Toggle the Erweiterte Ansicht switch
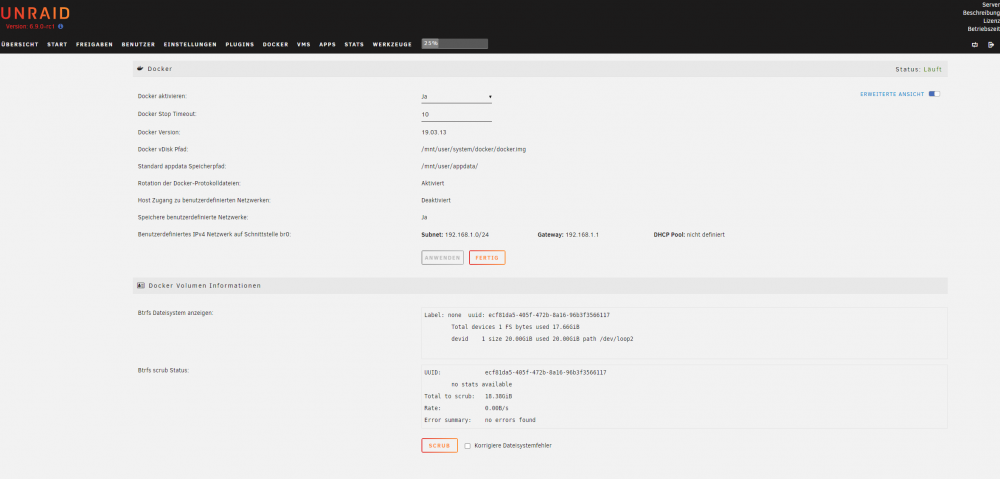This screenshot has width=1000, height=479. coord(934,94)
